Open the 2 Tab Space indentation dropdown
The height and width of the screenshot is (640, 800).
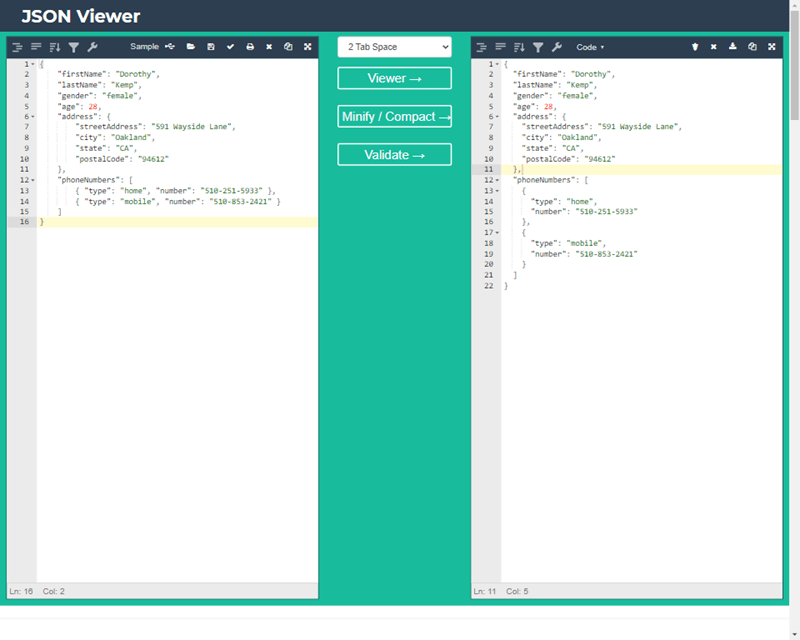[x=394, y=47]
